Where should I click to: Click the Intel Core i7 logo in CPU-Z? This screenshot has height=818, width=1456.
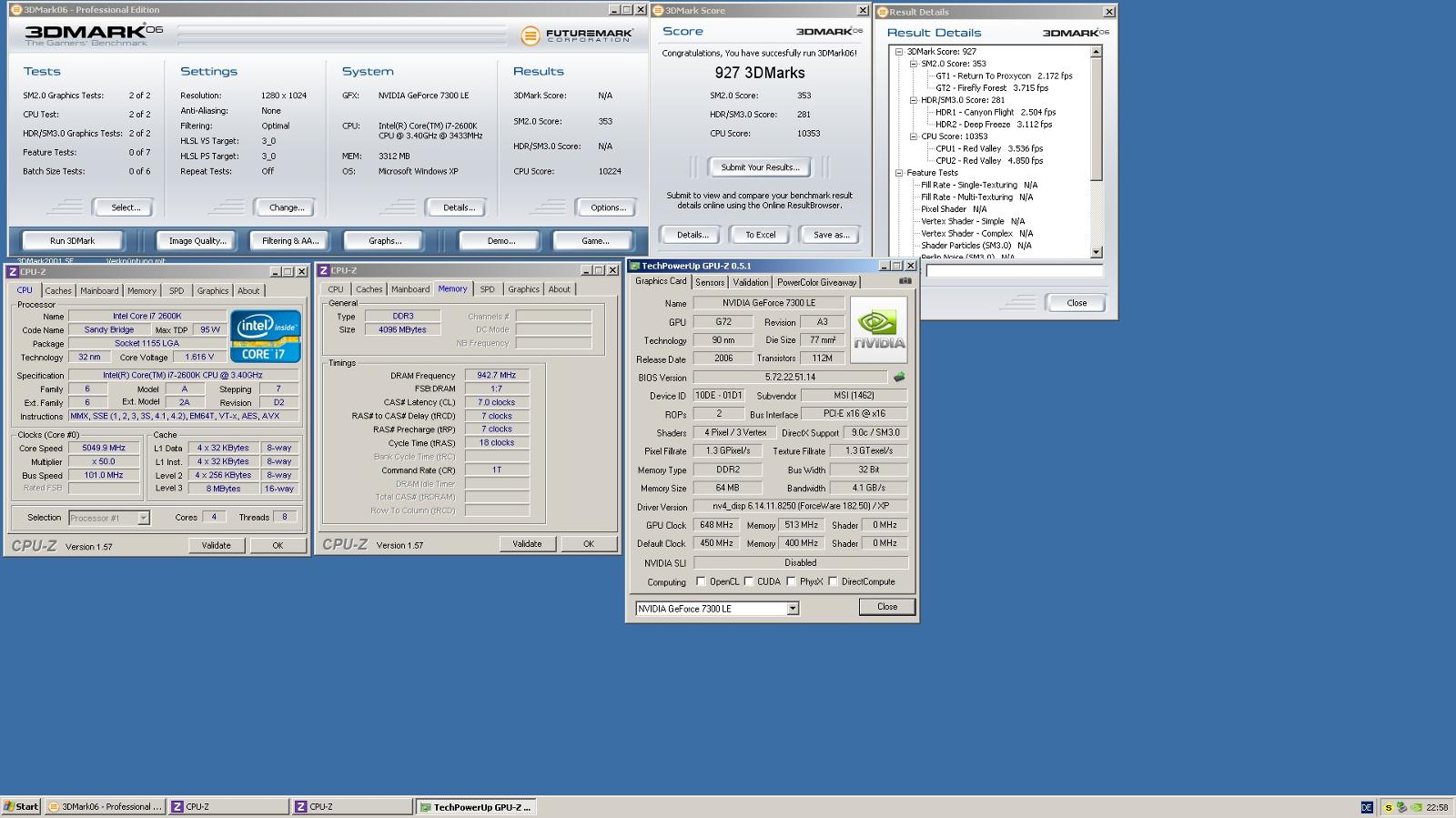[x=265, y=337]
